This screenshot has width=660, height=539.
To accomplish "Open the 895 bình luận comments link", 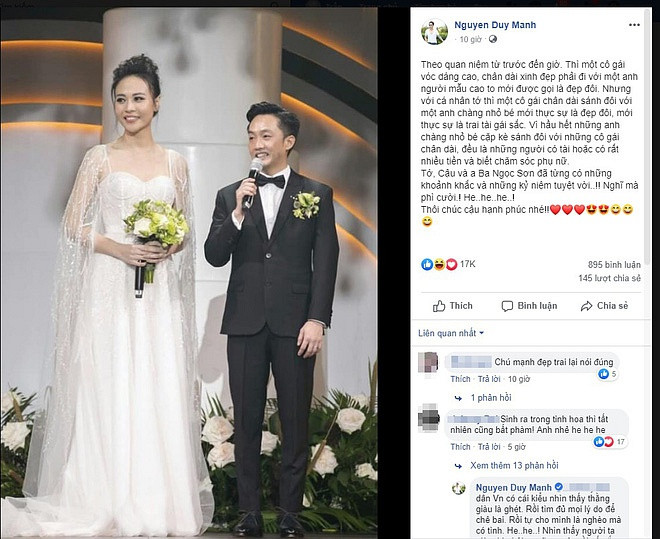I will coord(614,265).
